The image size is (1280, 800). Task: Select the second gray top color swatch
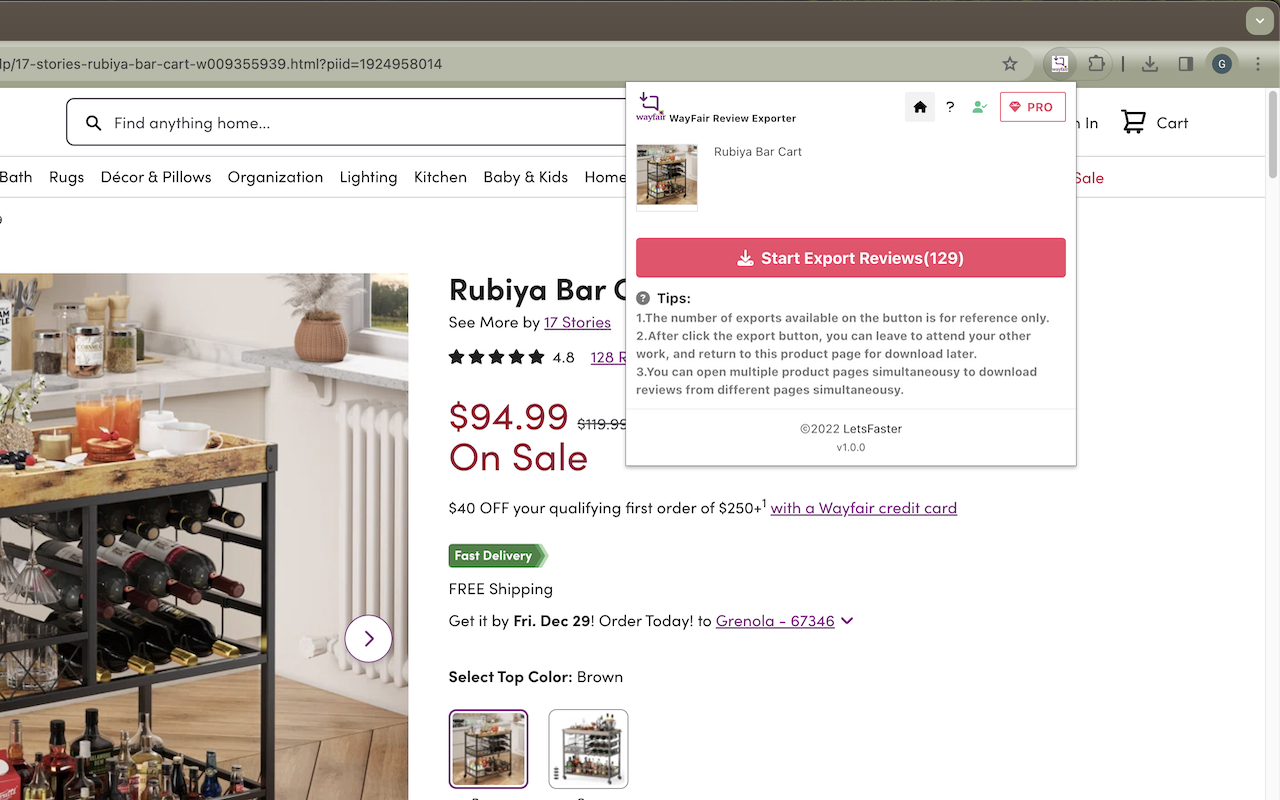pyautogui.click(x=588, y=749)
